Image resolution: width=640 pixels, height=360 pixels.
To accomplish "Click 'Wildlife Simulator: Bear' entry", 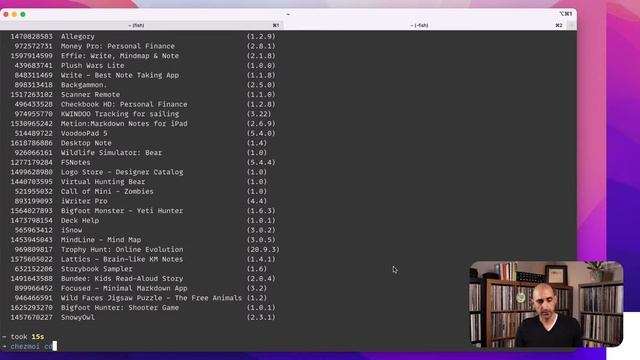I will click(111, 153).
